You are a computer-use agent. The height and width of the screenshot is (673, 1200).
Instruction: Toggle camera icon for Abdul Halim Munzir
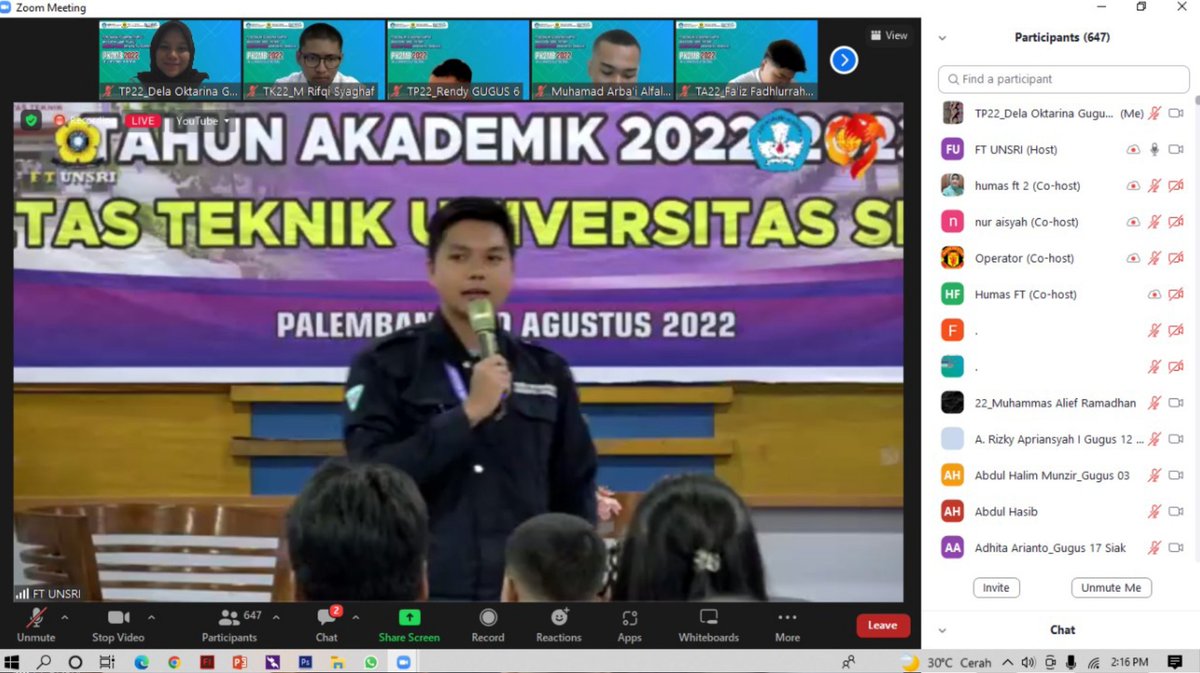pos(1176,476)
